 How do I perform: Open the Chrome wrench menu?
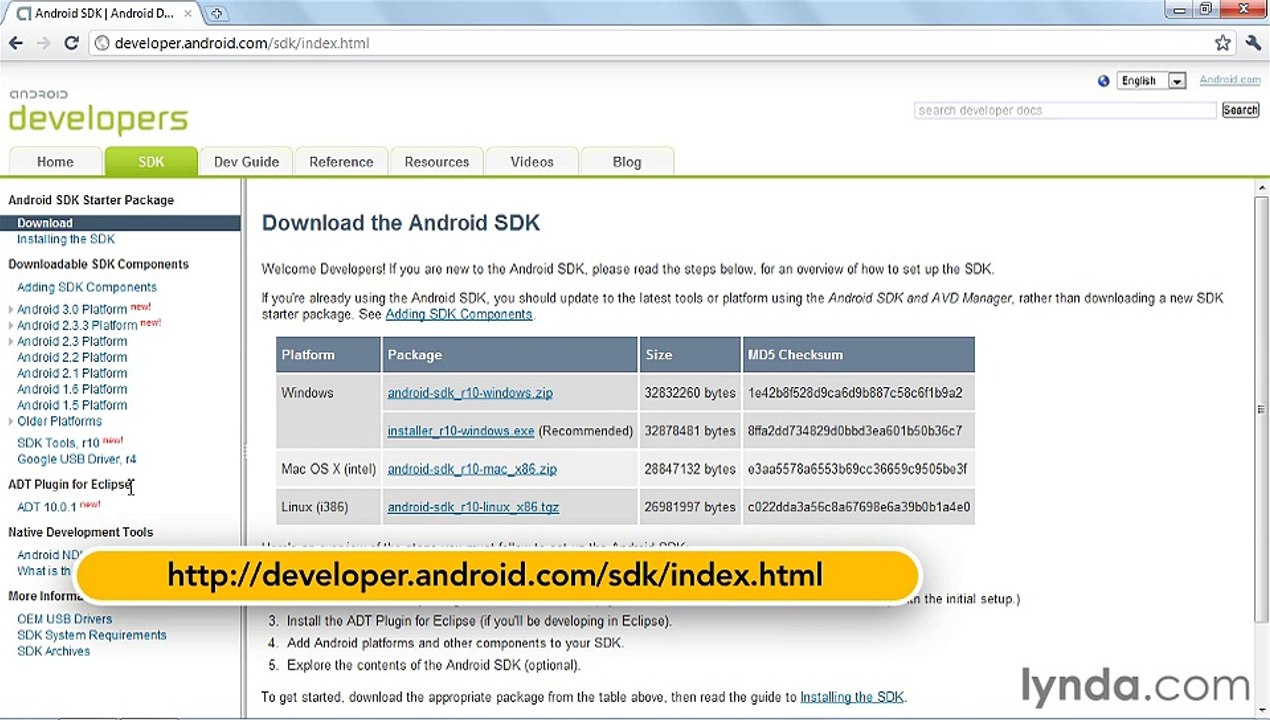1253,43
